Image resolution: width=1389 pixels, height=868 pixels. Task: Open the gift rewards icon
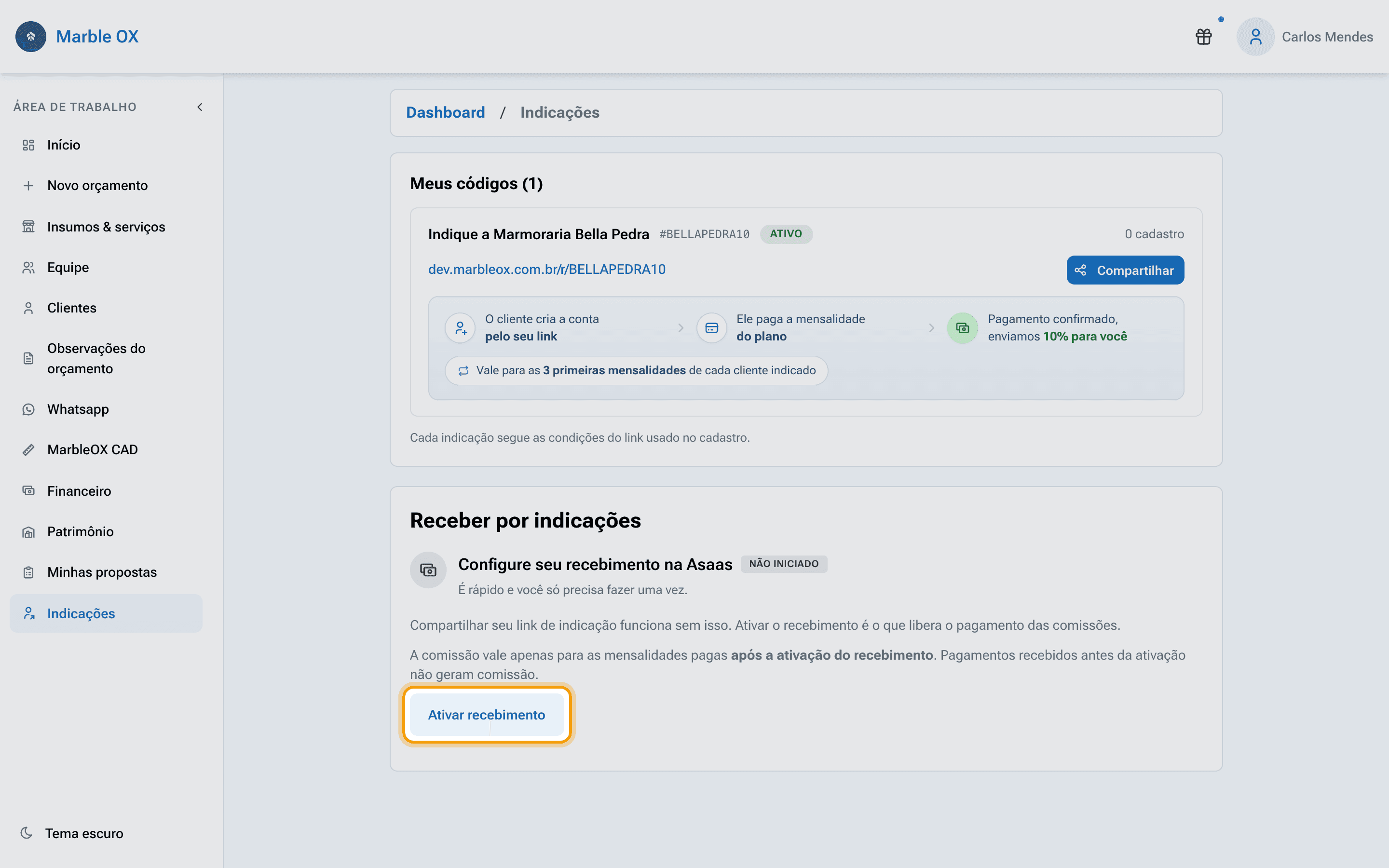[x=1204, y=37]
